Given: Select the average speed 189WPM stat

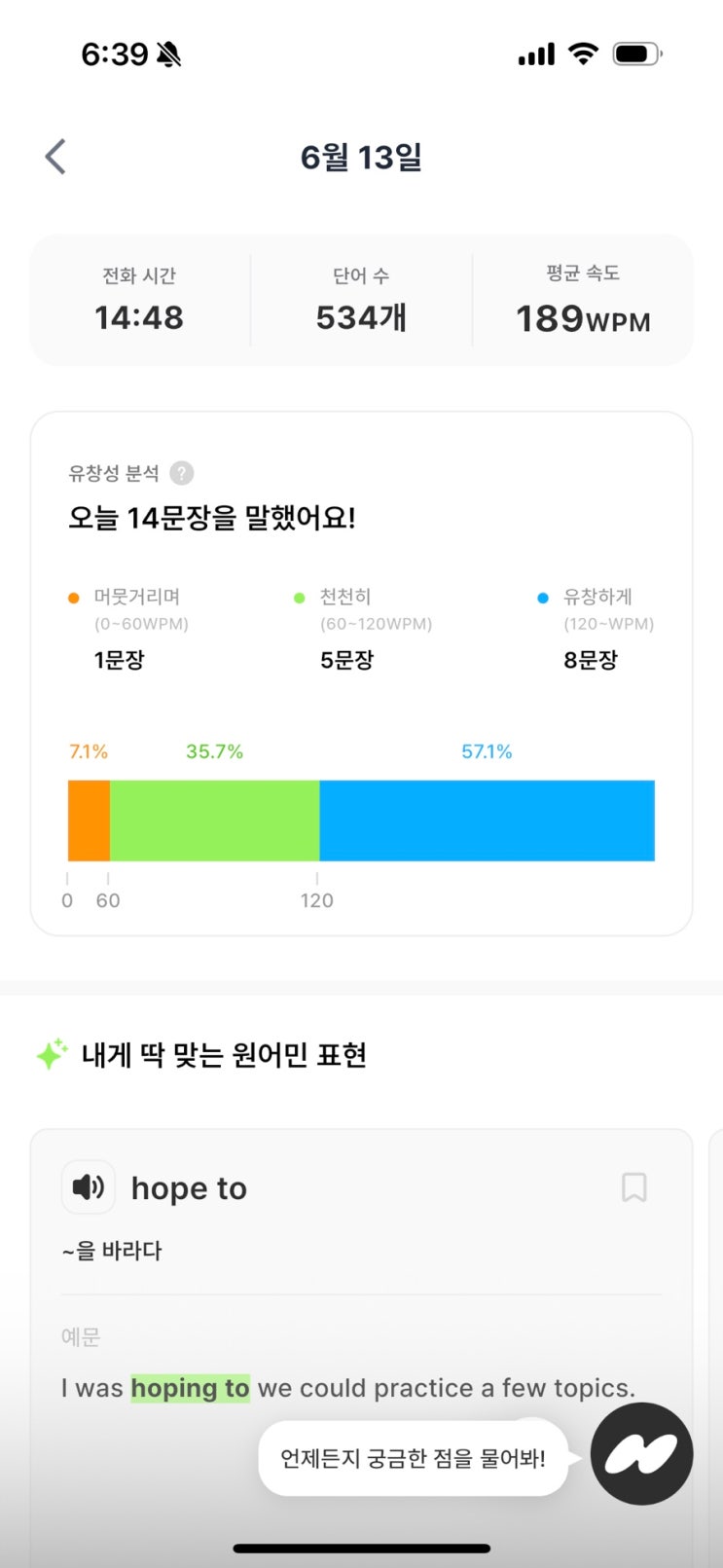Looking at the screenshot, I should click(583, 300).
